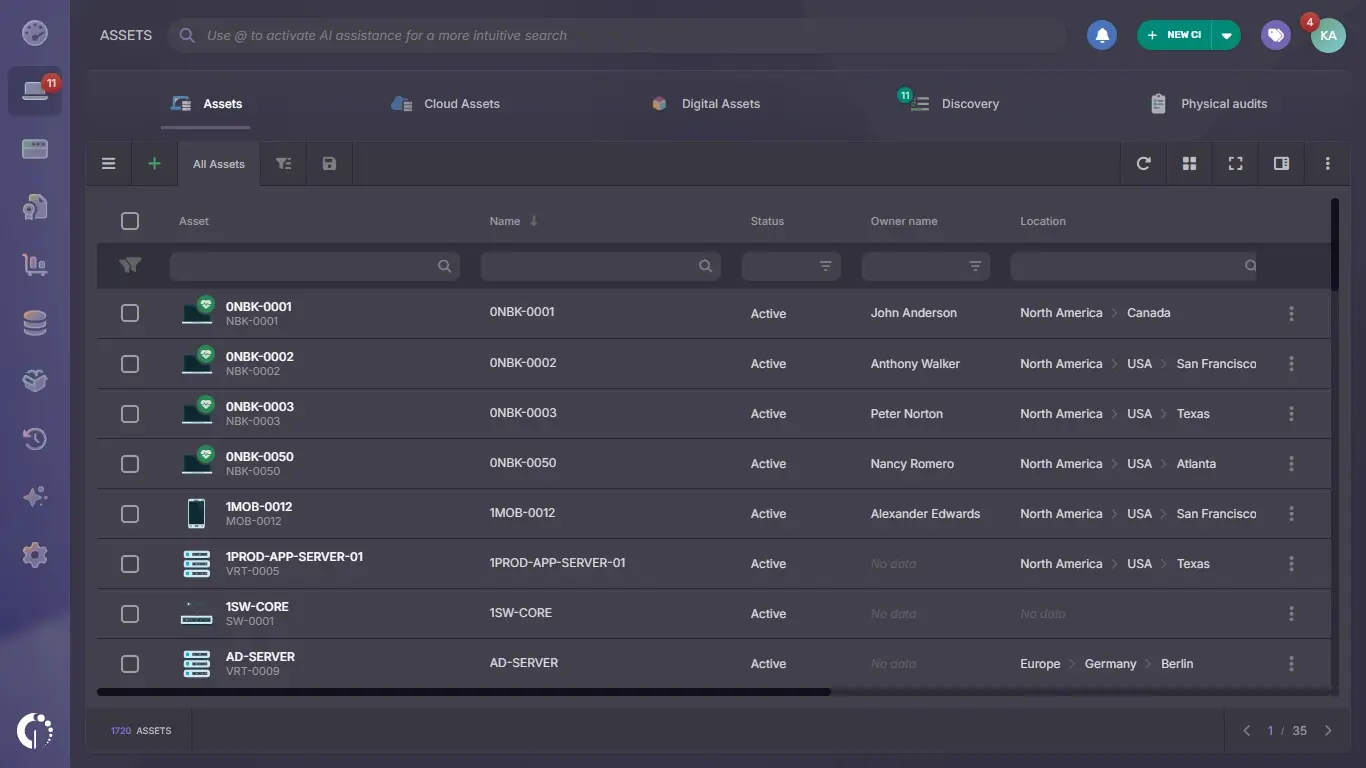Open row actions menu for 0NBK-0002
Screen dimensions: 1366x768
(x=1291, y=363)
